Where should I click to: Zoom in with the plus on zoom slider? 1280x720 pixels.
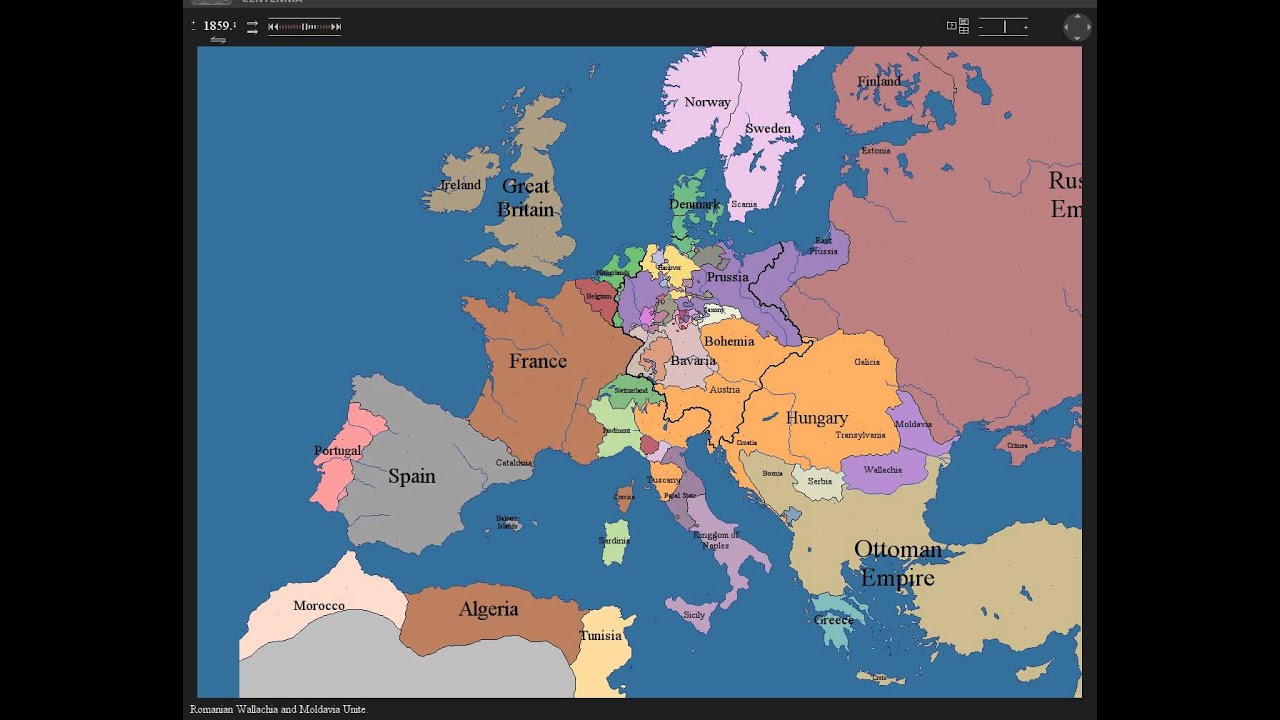coord(1026,27)
